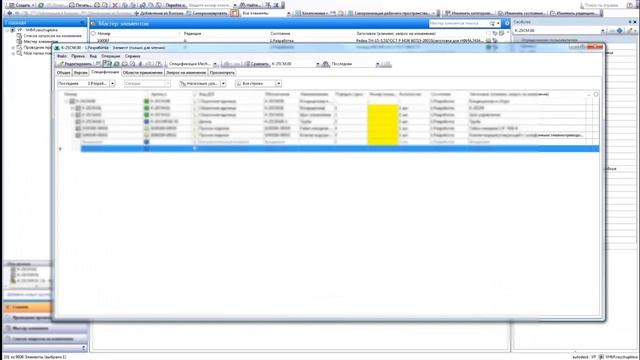Open the Файл menu in the element window
Image resolution: width=640 pixels, height=360 pixels.
(62, 56)
